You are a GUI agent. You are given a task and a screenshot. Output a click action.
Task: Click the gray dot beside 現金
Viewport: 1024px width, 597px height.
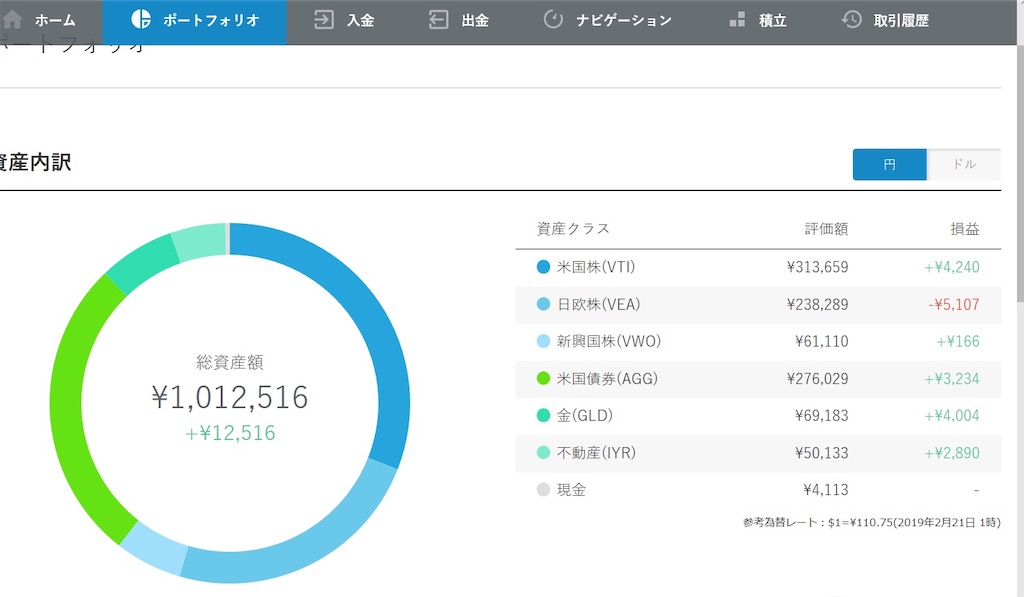[x=544, y=490]
